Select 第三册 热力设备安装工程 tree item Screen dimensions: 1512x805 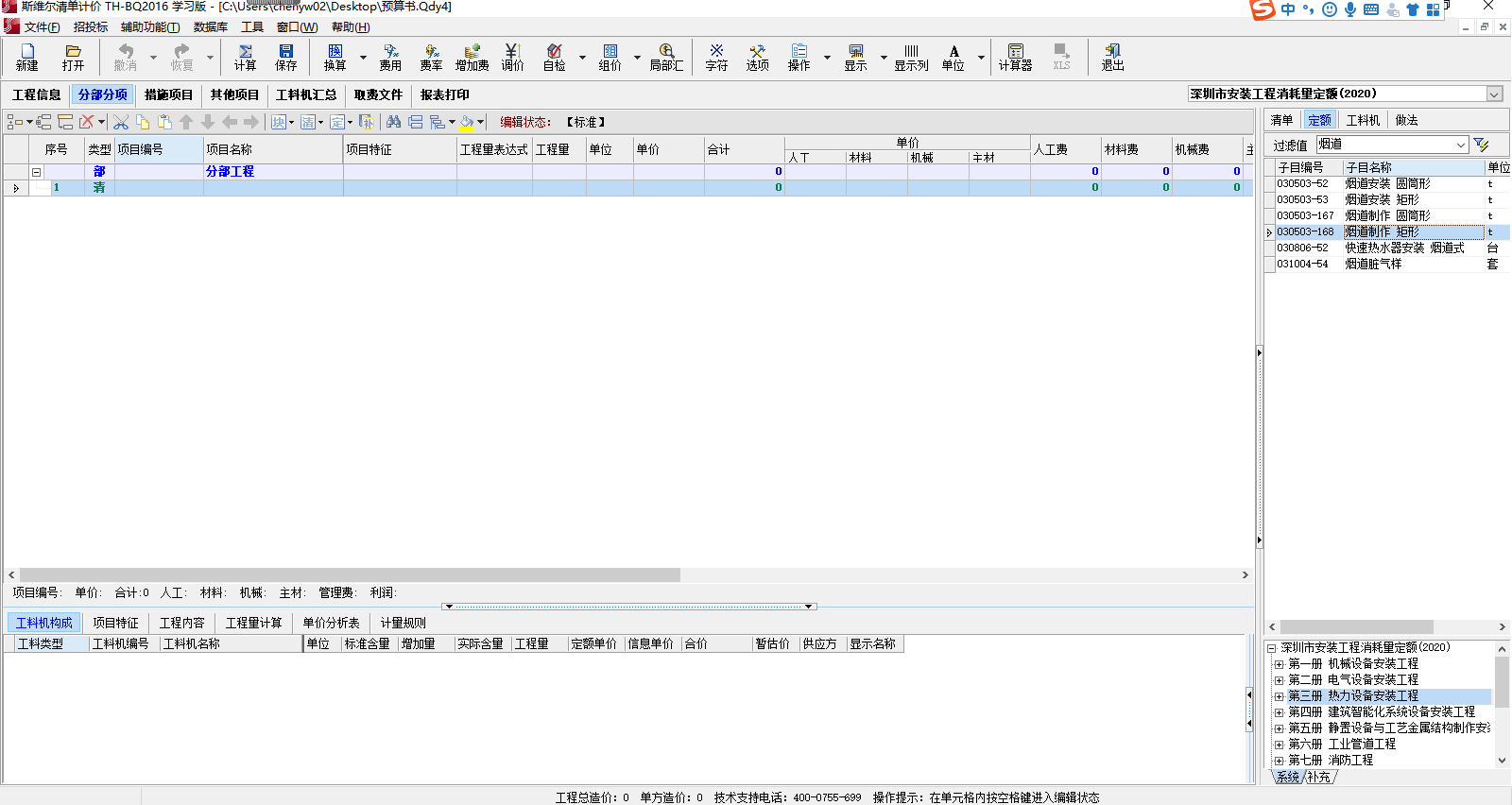pyautogui.click(x=1353, y=696)
